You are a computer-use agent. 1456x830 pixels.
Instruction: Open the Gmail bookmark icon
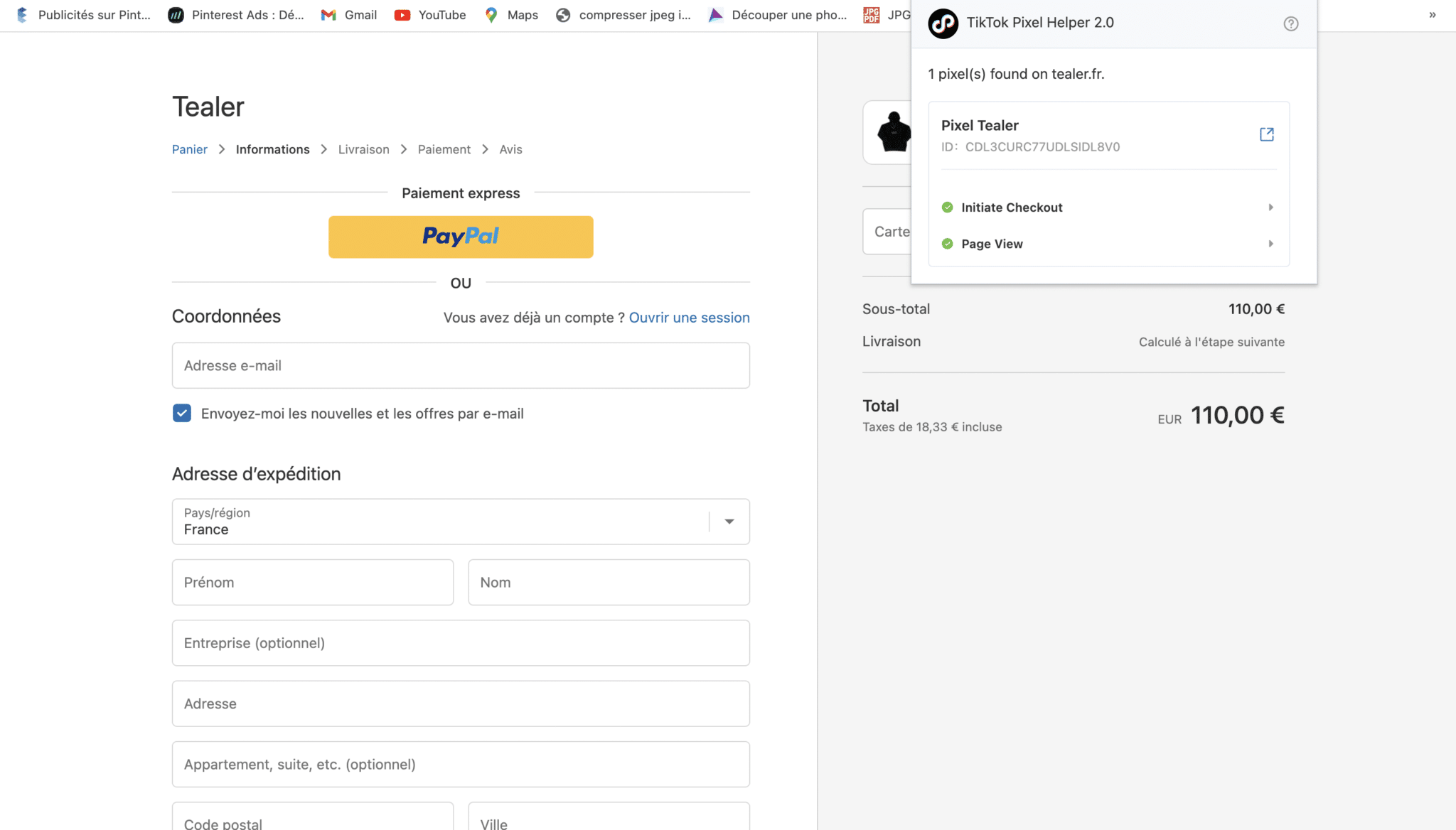(x=328, y=15)
